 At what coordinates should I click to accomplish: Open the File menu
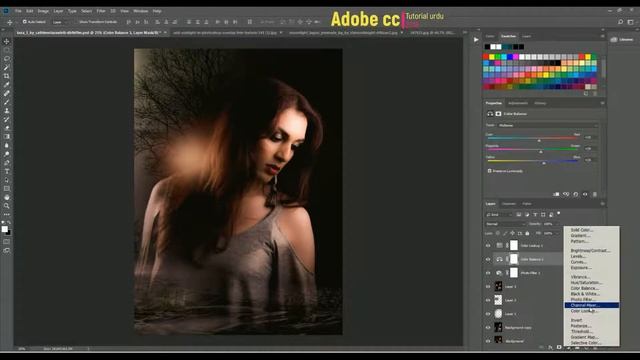coord(18,11)
